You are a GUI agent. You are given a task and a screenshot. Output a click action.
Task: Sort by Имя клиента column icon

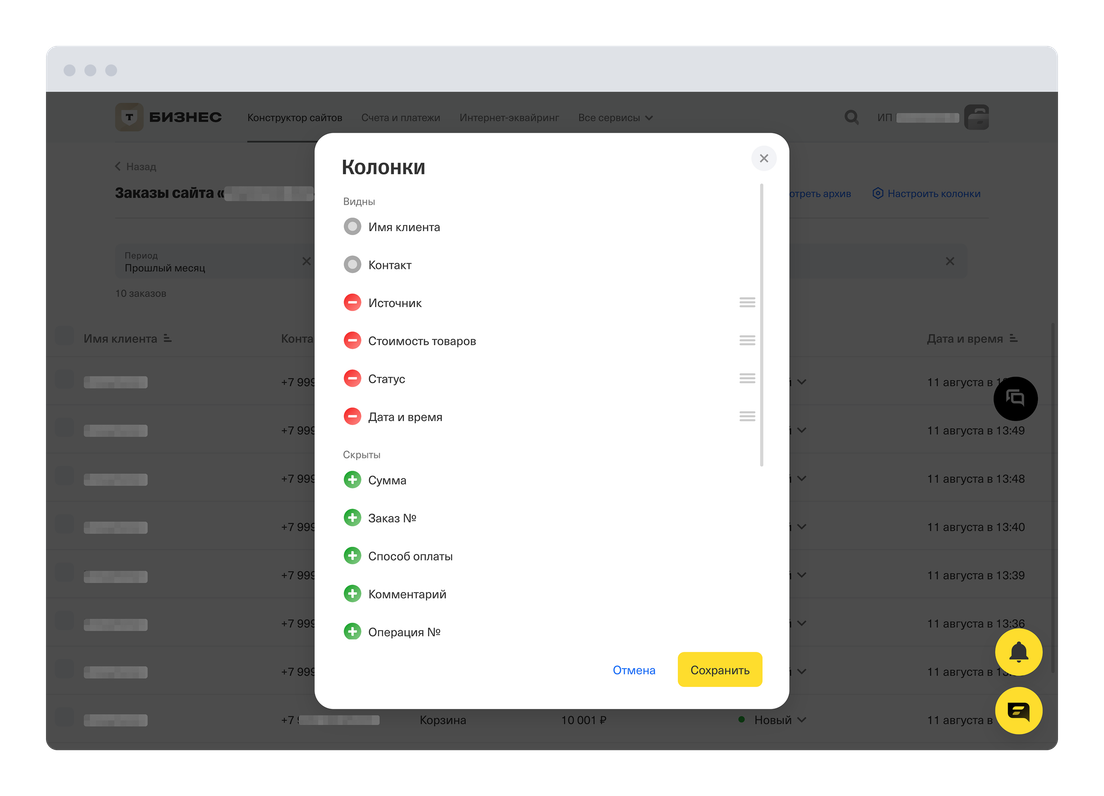(x=168, y=339)
